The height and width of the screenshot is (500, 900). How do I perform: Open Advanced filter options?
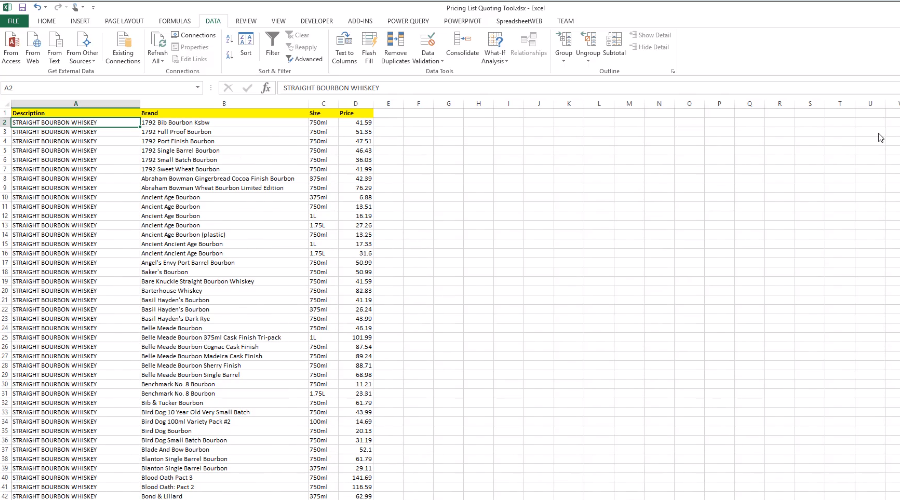tap(304, 59)
